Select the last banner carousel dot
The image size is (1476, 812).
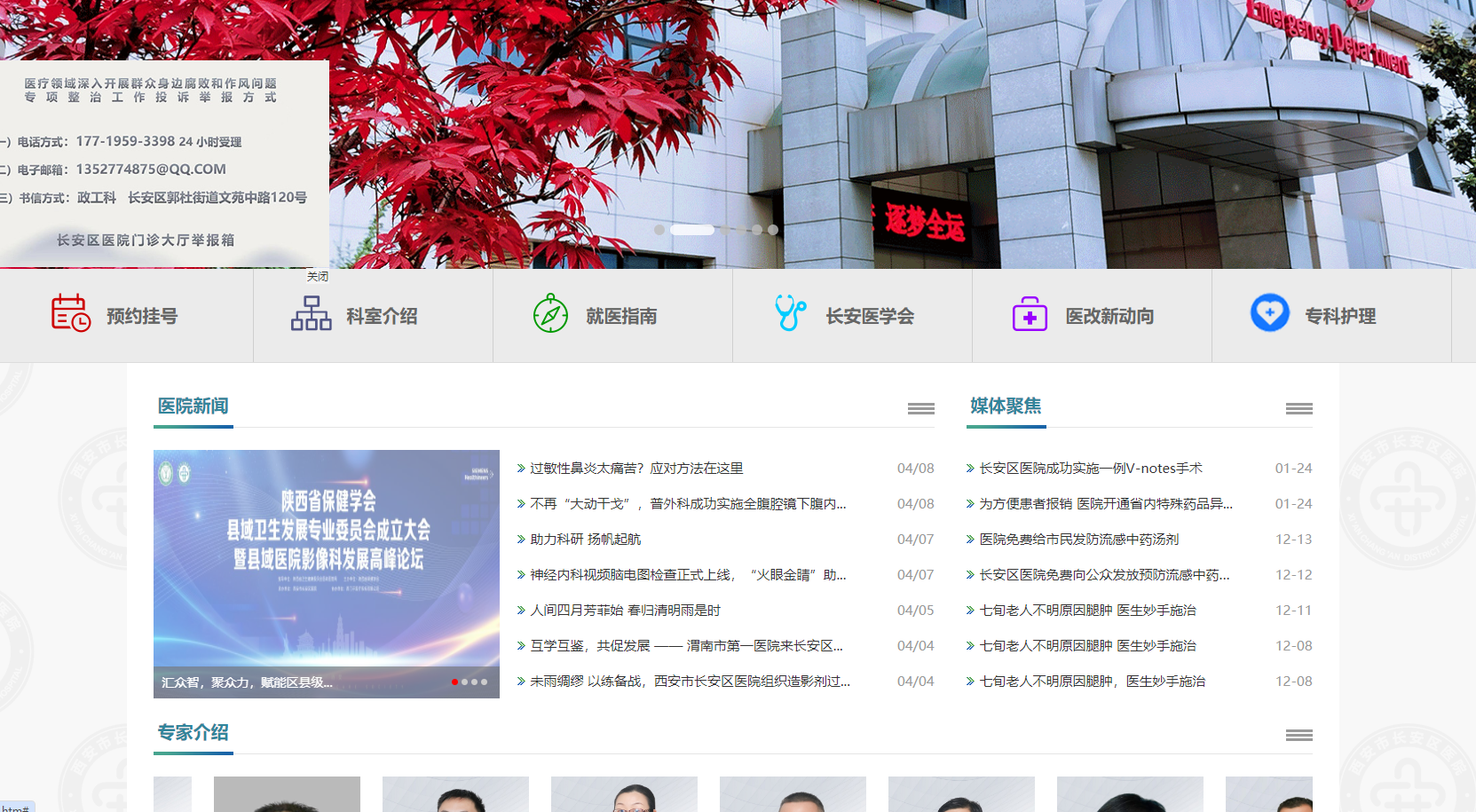(x=773, y=230)
